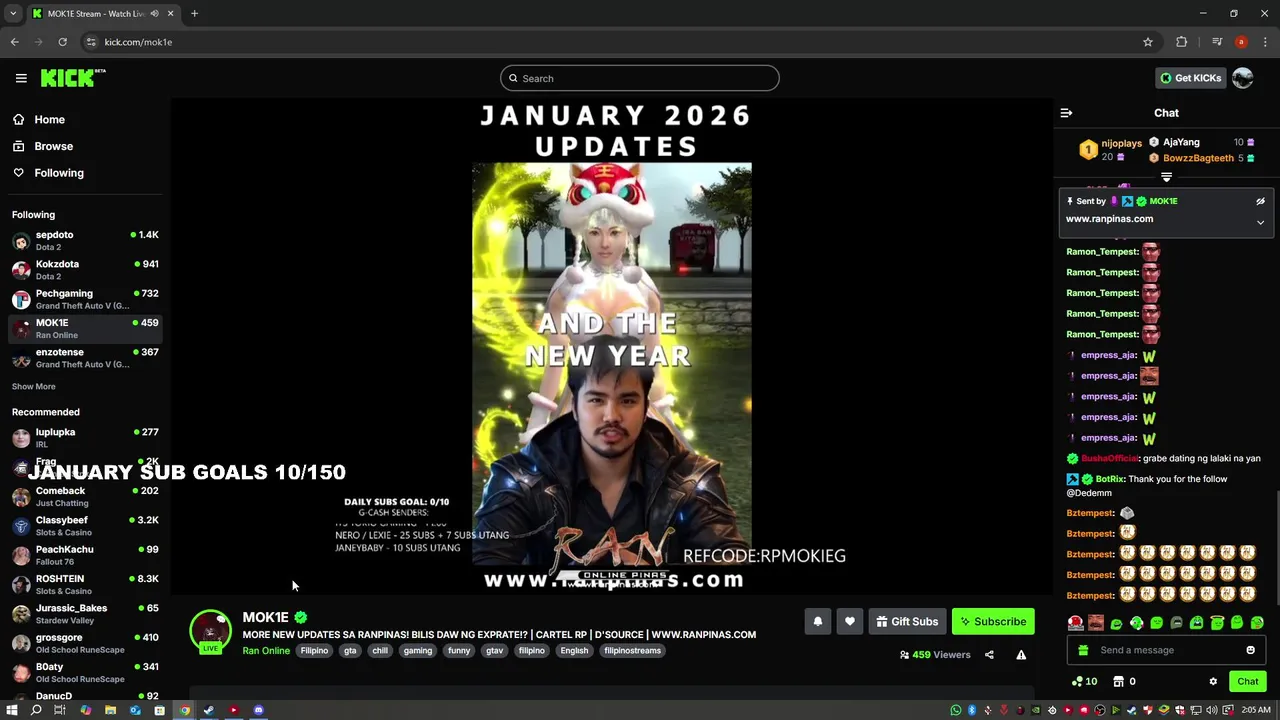Image resolution: width=1280 pixels, height=720 pixels.
Task: Click the nijoplays top gifter name
Action: click(x=1121, y=143)
